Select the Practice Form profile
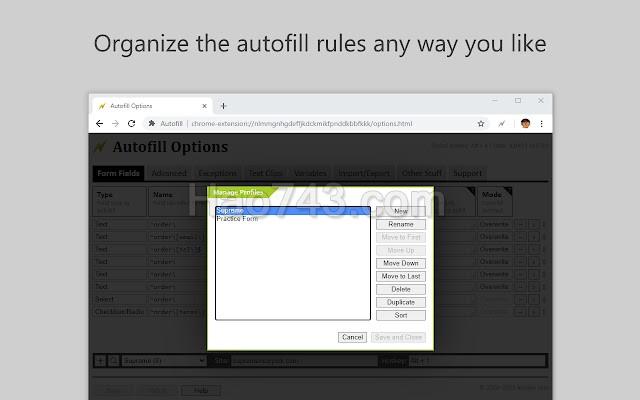The height and width of the screenshot is (400, 640). point(293,219)
